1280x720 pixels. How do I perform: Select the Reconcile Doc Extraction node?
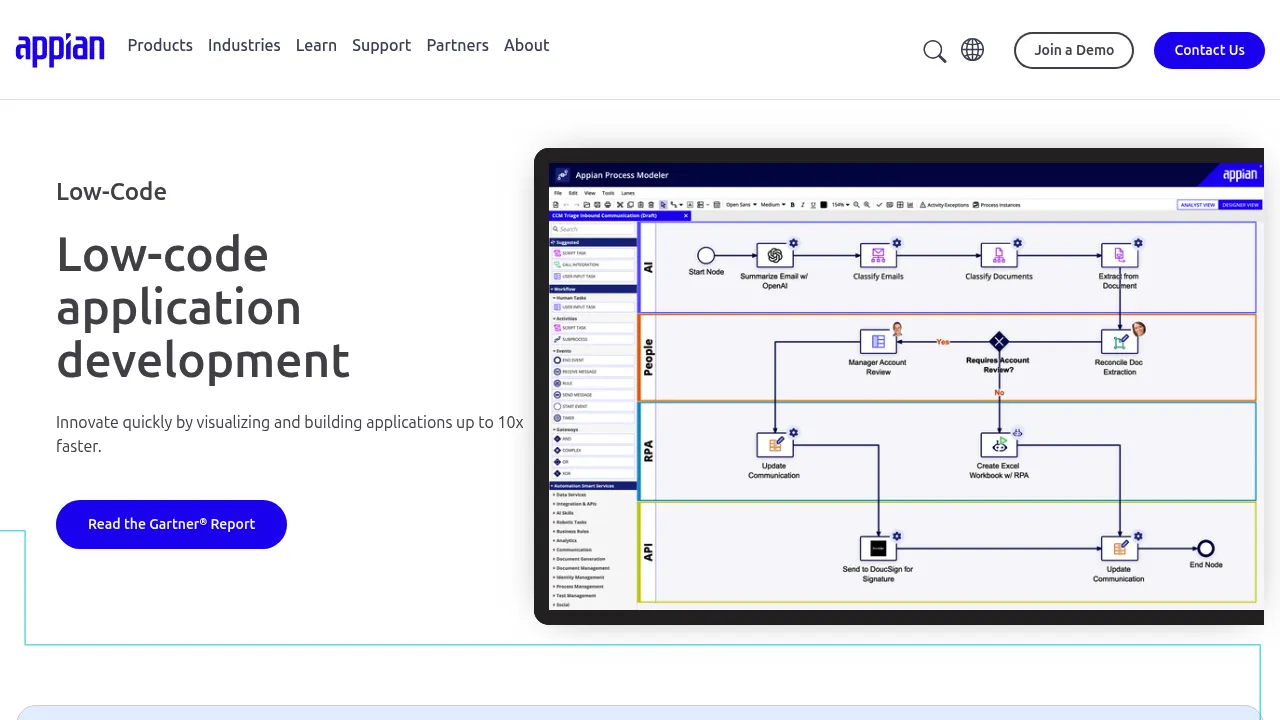[1119, 341]
